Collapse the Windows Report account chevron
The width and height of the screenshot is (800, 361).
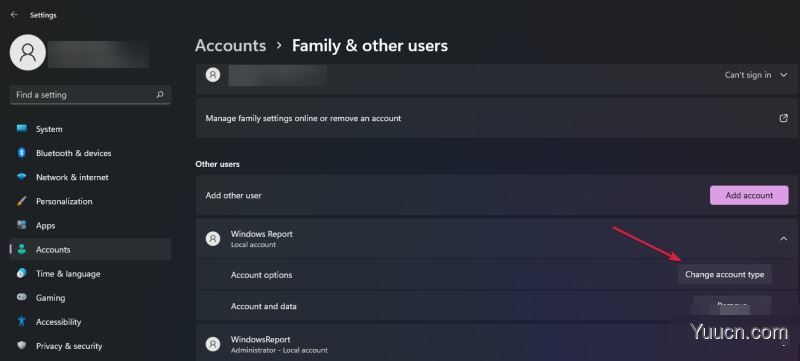coord(784,239)
